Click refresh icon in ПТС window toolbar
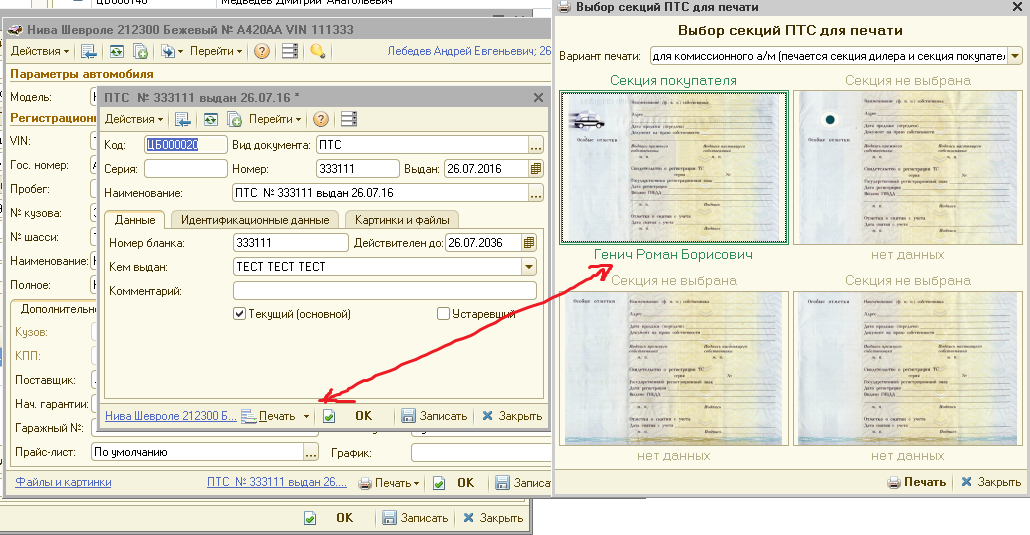Screen dimensions: 1030x535 210,119
